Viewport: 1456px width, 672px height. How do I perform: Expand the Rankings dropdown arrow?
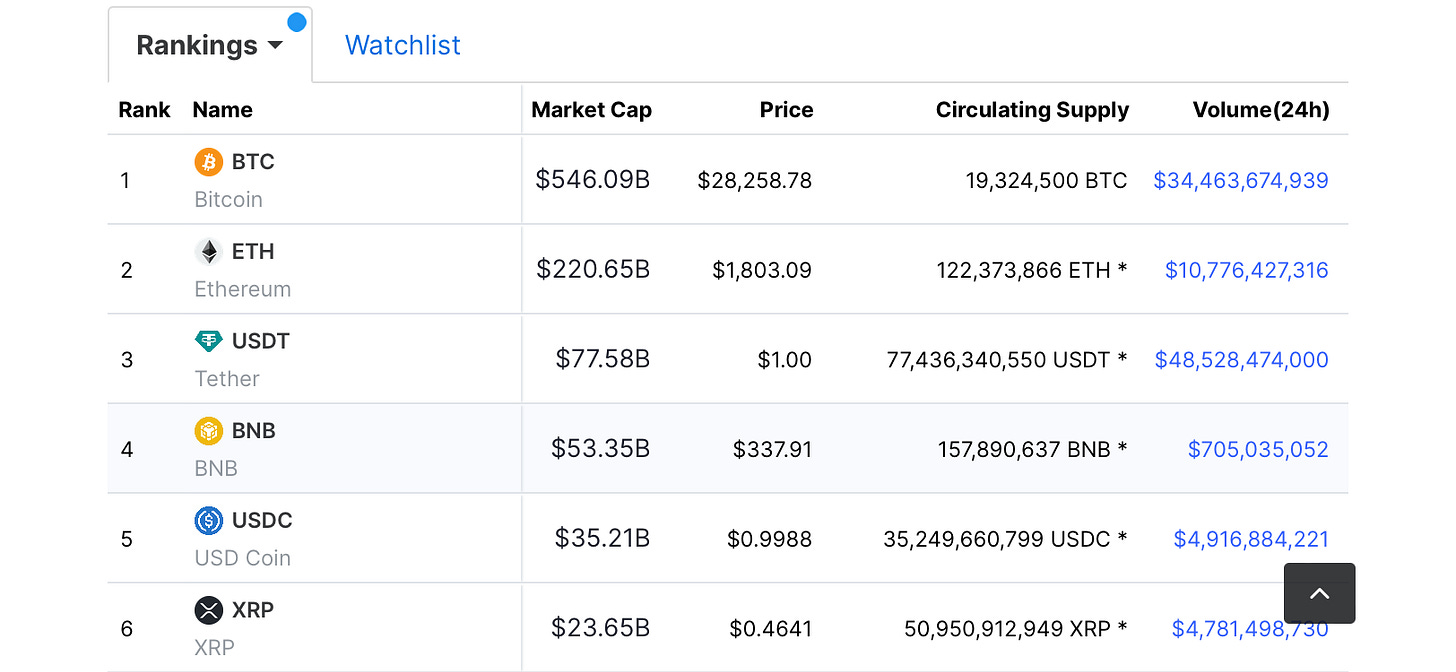point(275,46)
